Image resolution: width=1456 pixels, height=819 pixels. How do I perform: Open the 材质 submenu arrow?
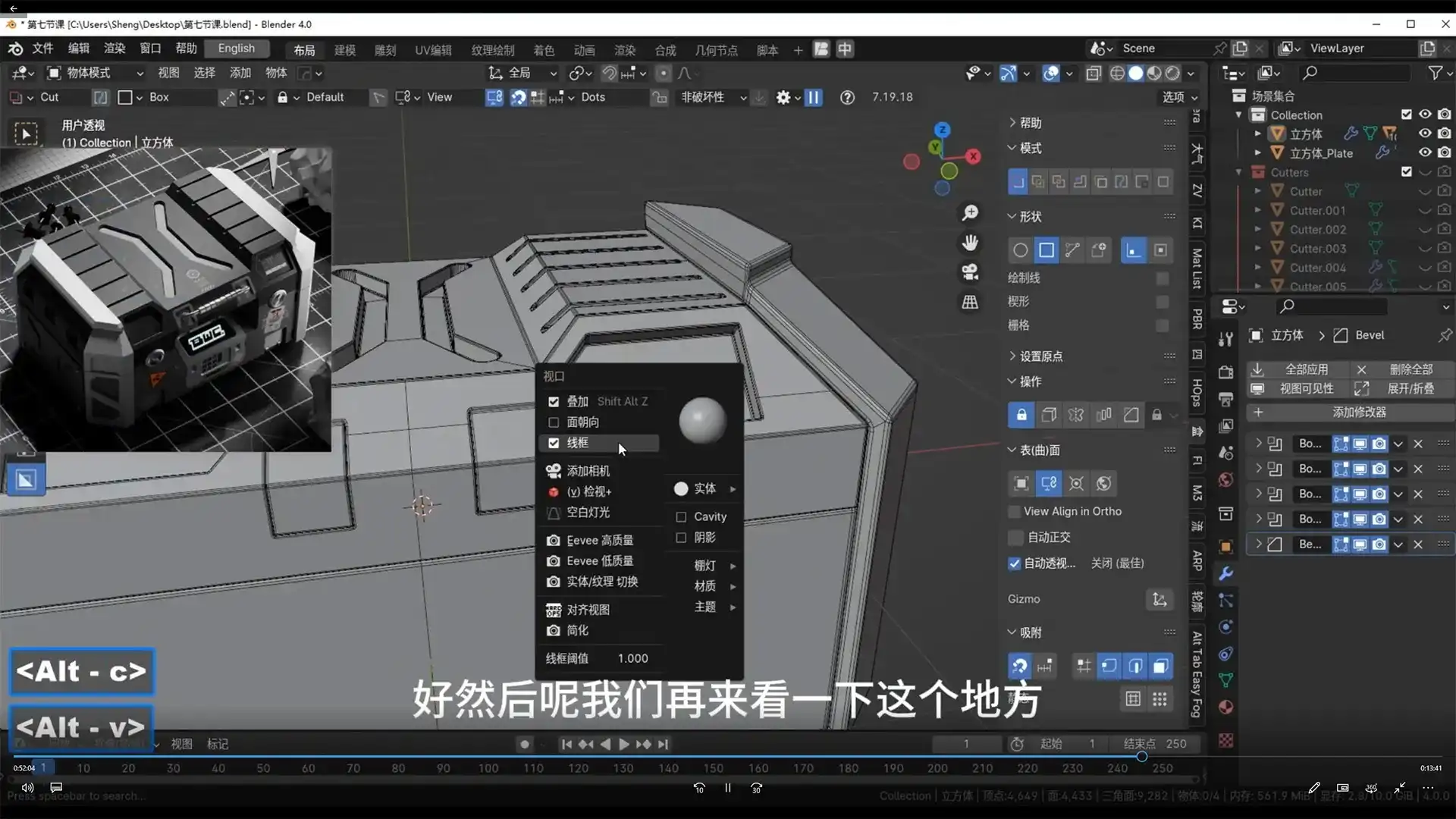tap(731, 585)
